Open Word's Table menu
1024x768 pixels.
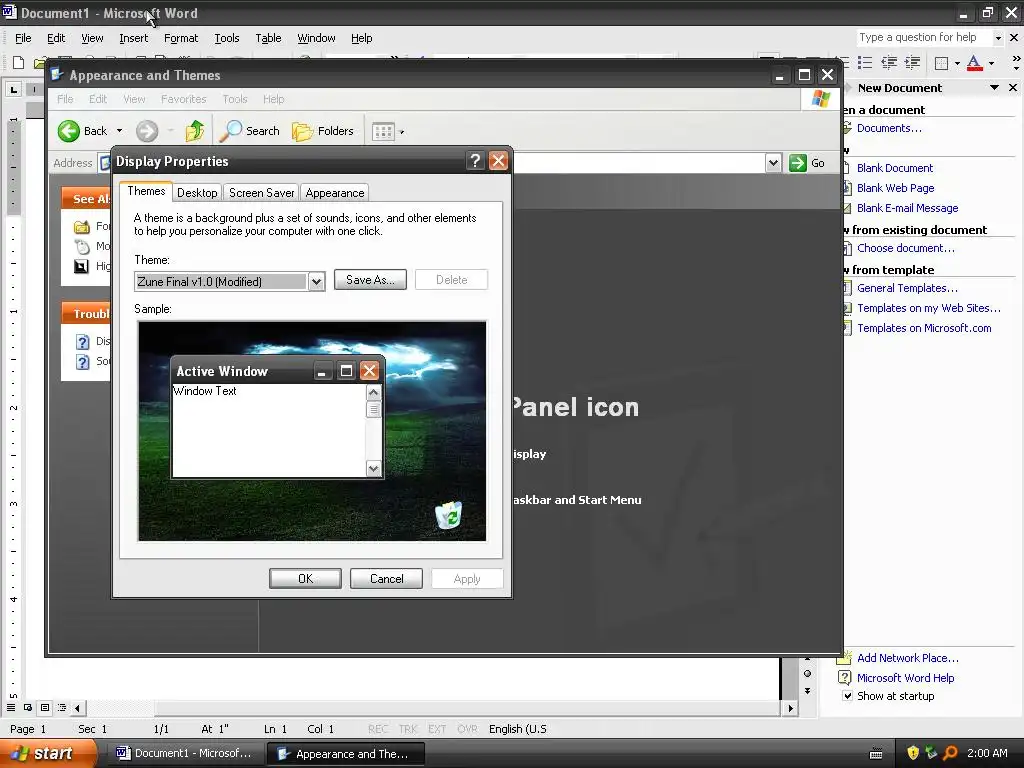(268, 38)
